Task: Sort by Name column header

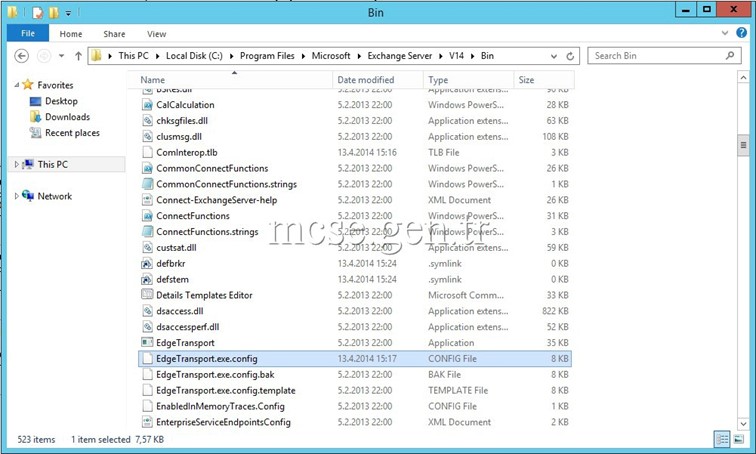Action: pyautogui.click(x=231, y=80)
